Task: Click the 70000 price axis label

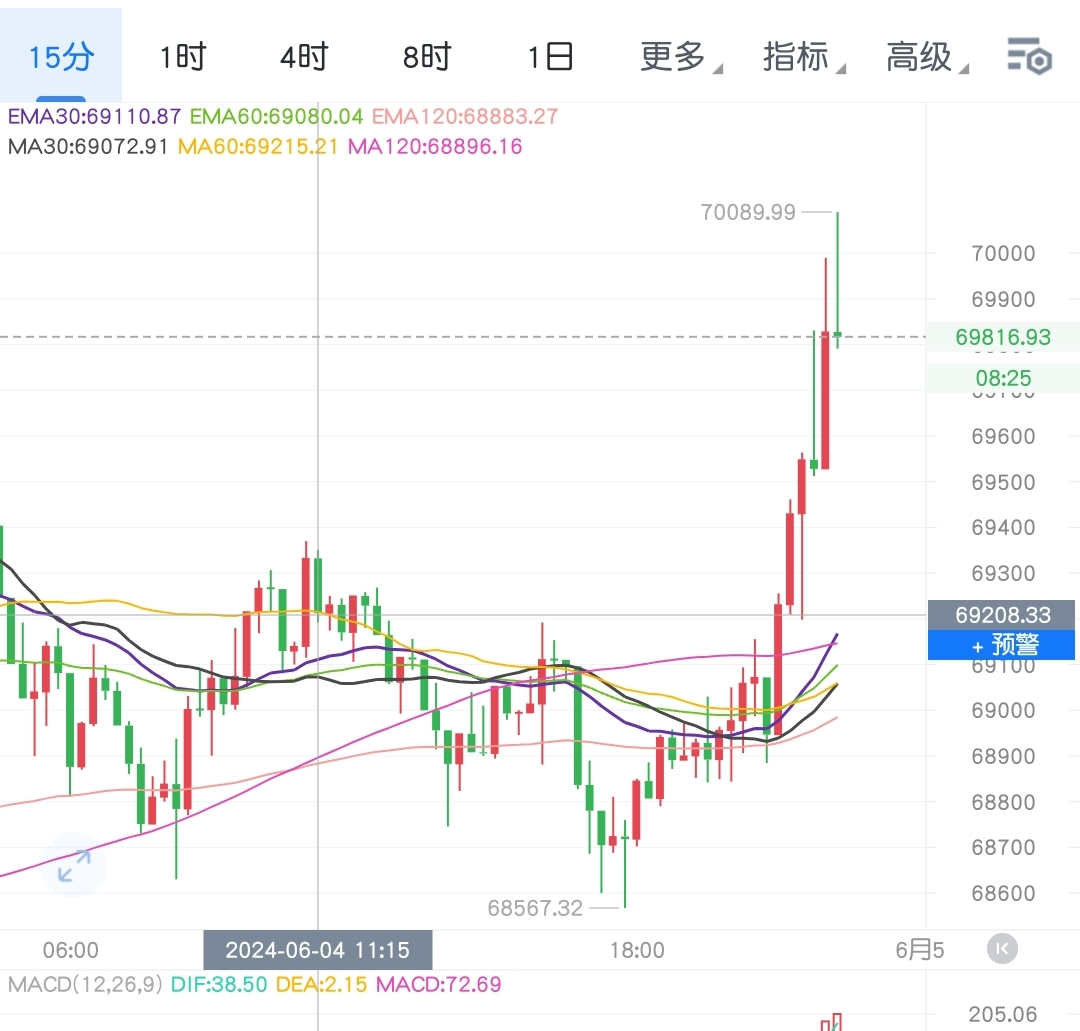Action: (x=1003, y=253)
